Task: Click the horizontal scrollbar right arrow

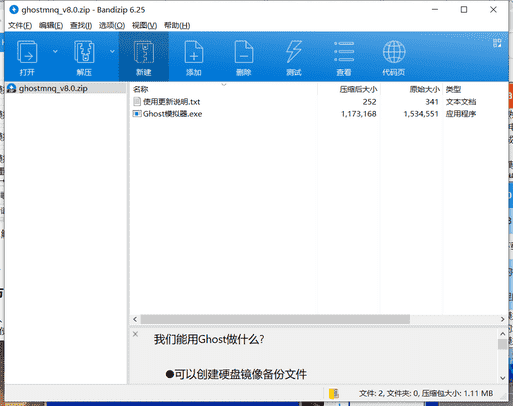Action: tap(503, 319)
